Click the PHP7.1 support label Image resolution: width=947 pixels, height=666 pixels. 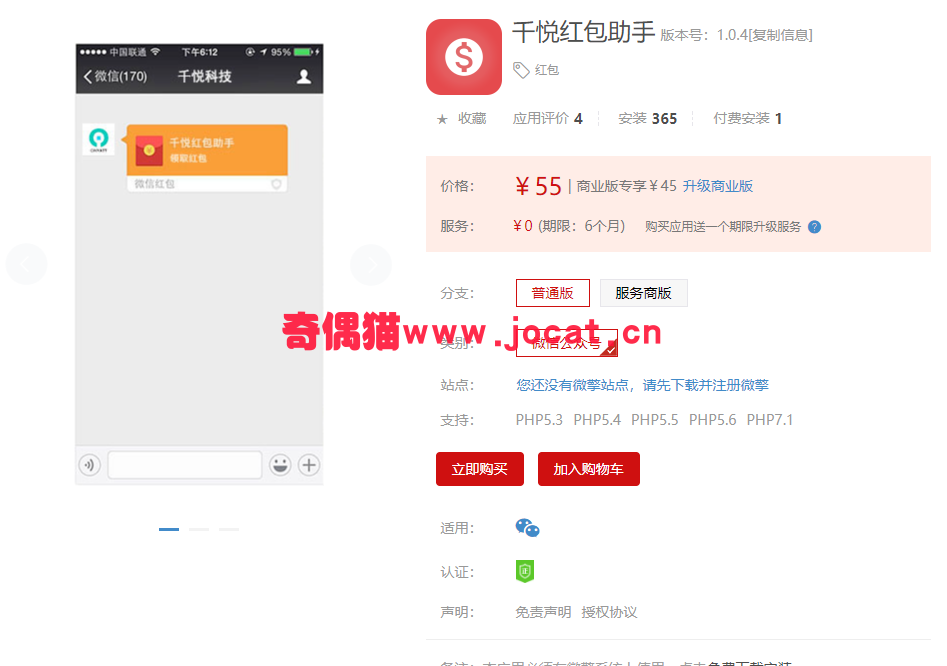click(x=769, y=420)
